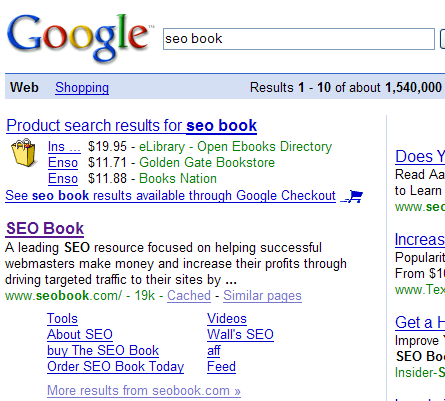Click the yellow shopping bag icon
Screen dimensions: 445x401
click(23, 153)
